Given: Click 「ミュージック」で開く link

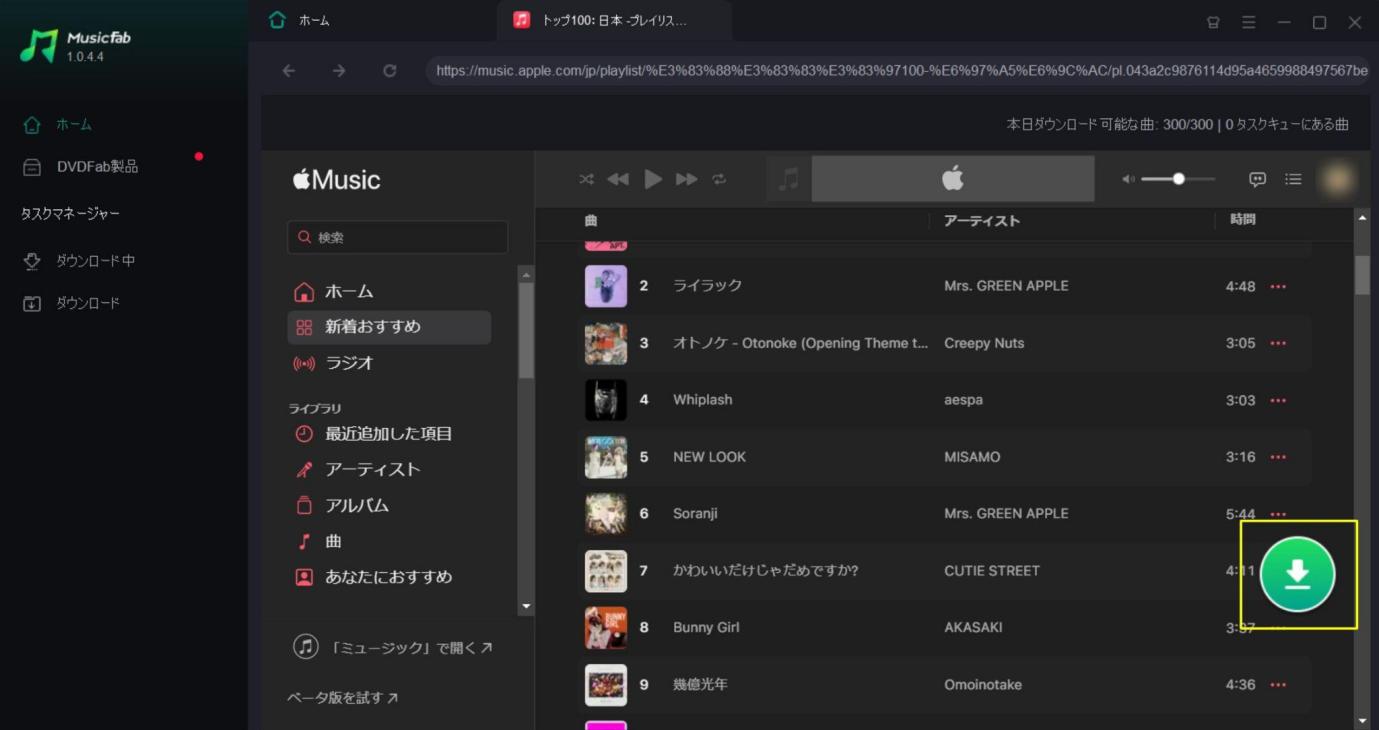Looking at the screenshot, I should tap(393, 647).
